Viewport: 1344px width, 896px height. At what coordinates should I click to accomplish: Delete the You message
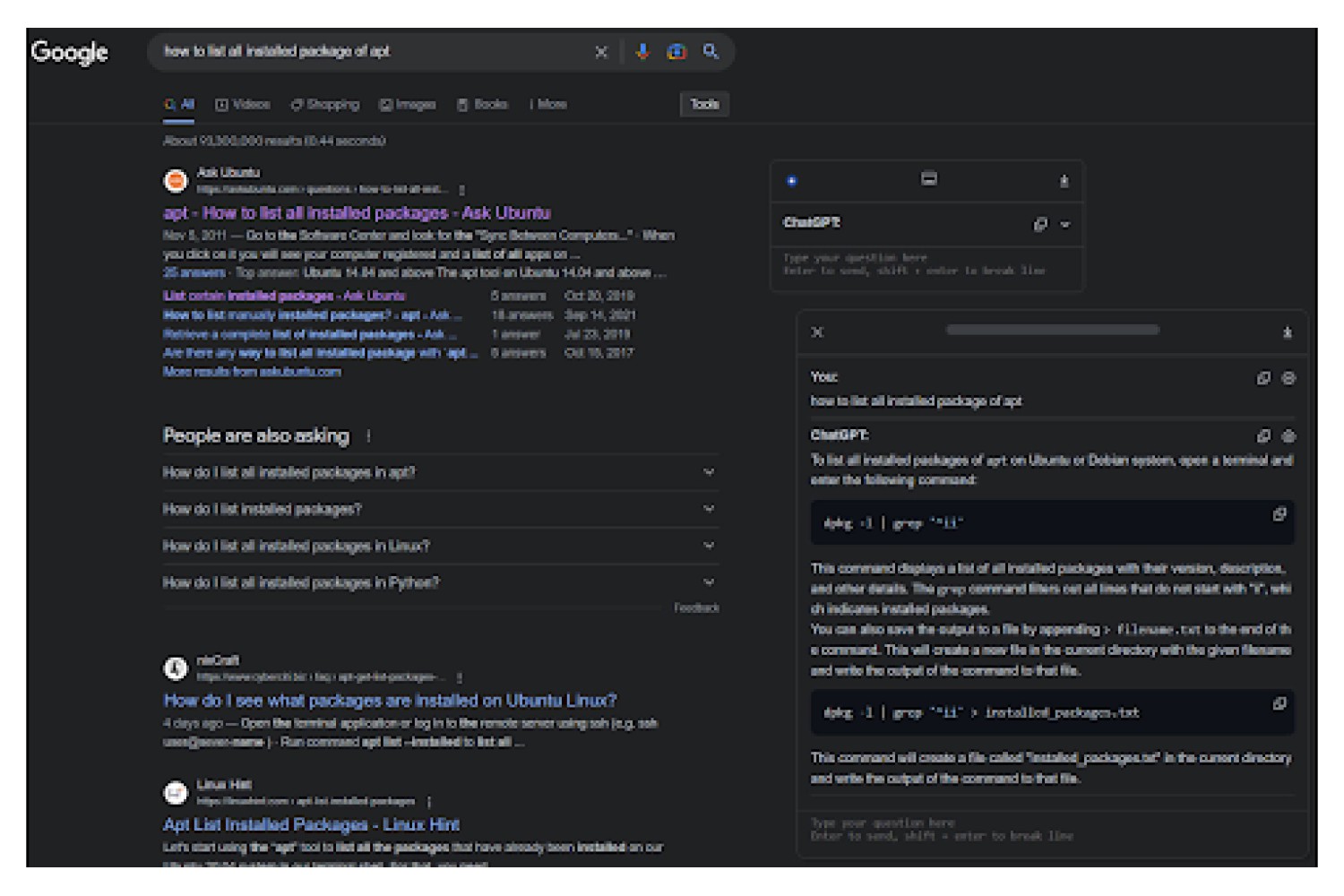(x=1288, y=378)
